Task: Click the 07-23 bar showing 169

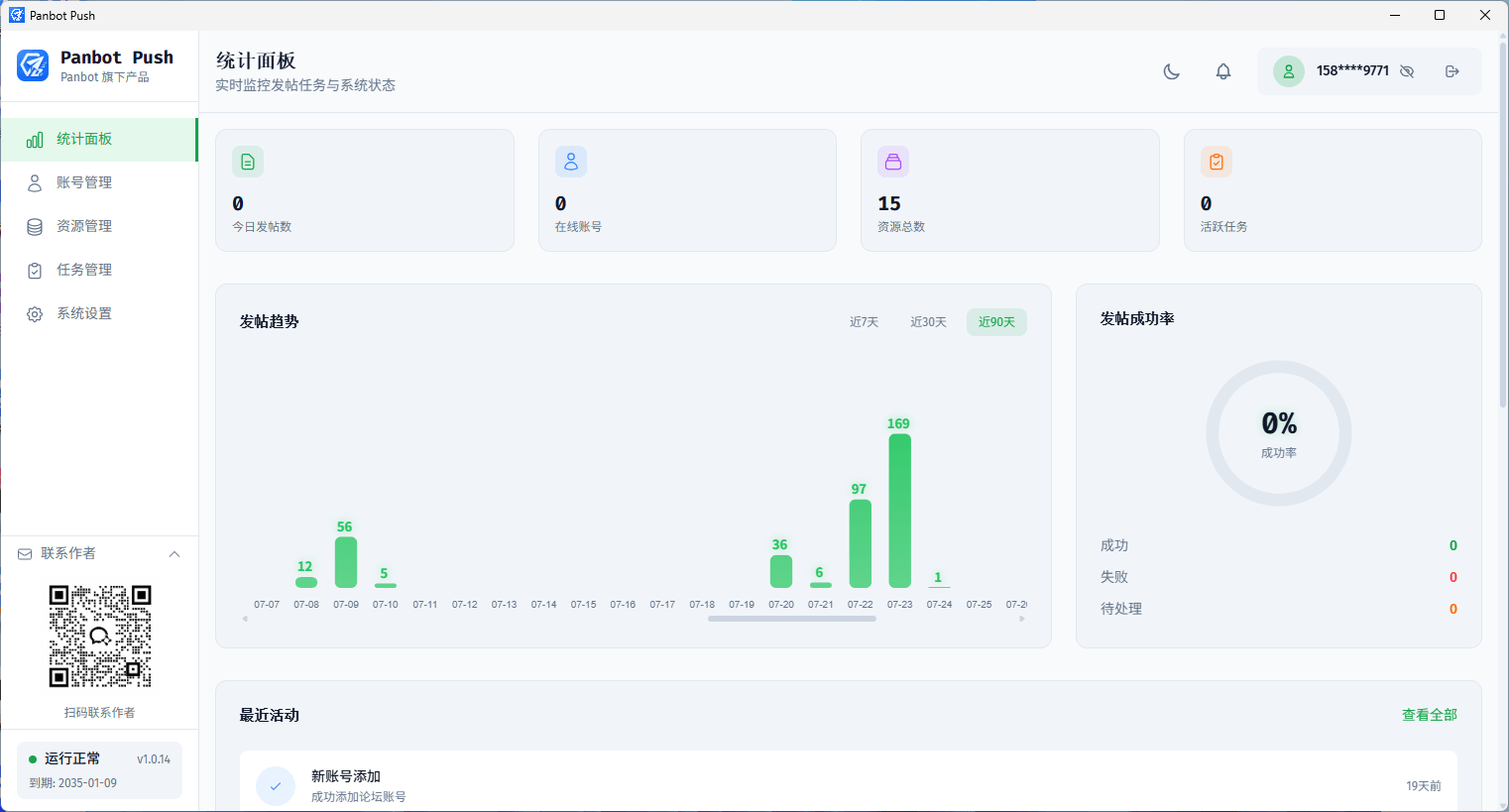Action: [899, 511]
